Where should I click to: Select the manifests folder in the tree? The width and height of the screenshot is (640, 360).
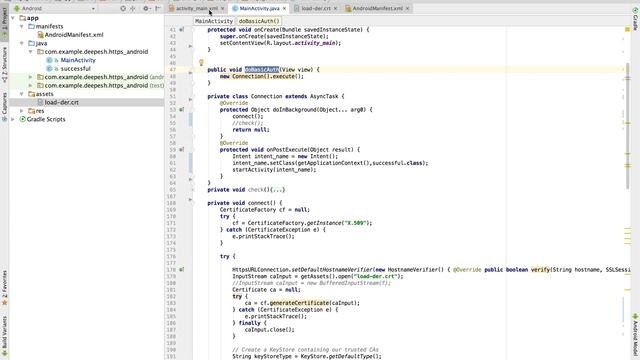tap(49, 26)
